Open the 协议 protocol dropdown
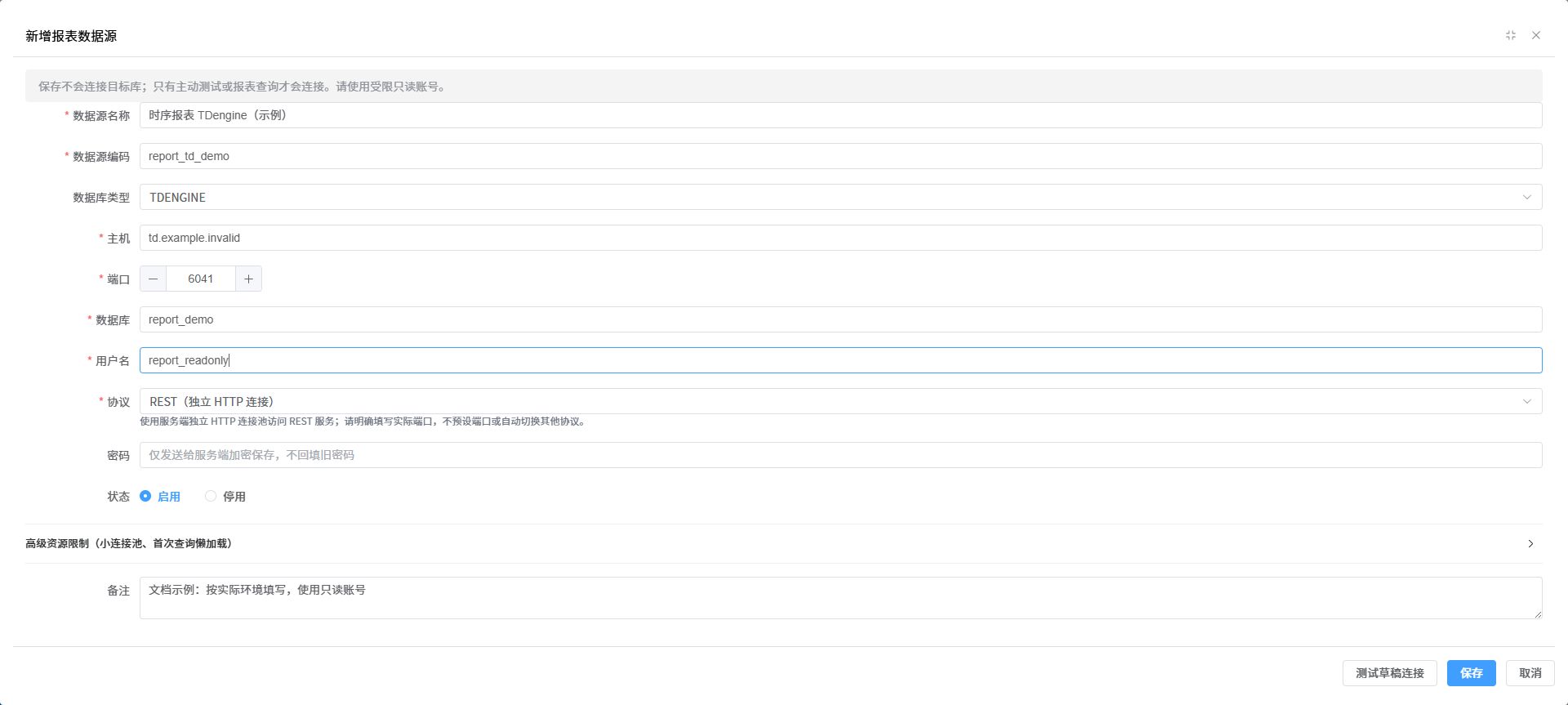 click(840, 401)
